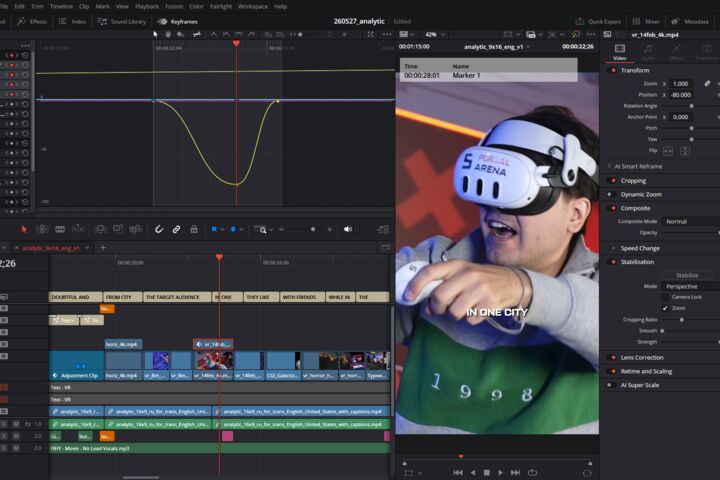
Task: Click the Stop playback button under viewer
Action: click(487, 472)
